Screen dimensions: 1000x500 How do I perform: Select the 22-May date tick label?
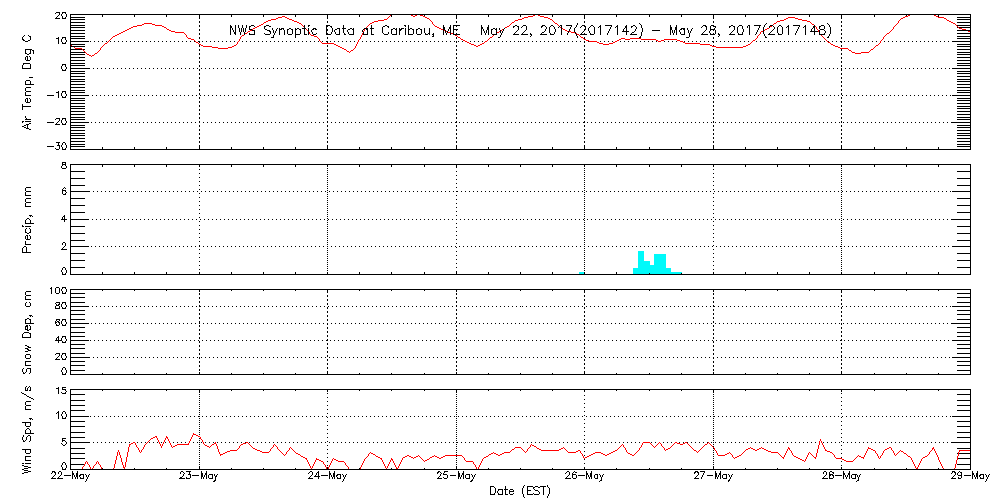[x=71, y=477]
